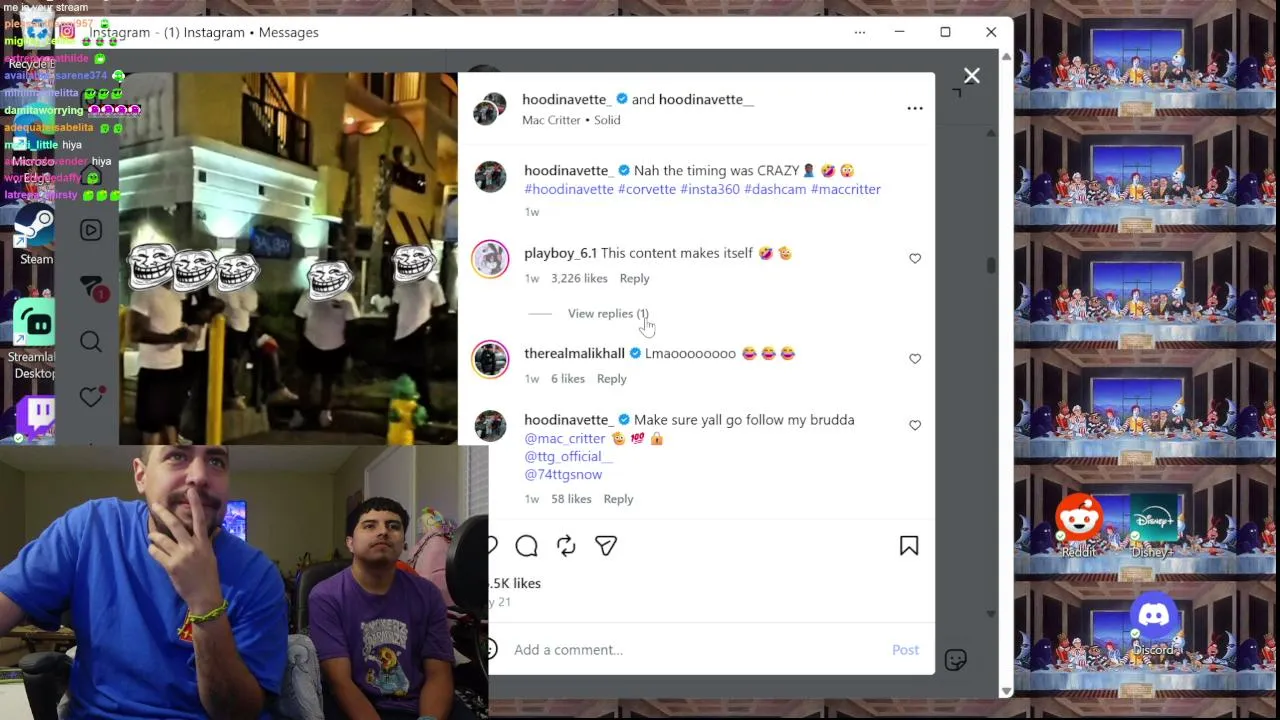Expand View replies (1) under playboy_6.1
The height and width of the screenshot is (720, 1280).
(x=608, y=313)
